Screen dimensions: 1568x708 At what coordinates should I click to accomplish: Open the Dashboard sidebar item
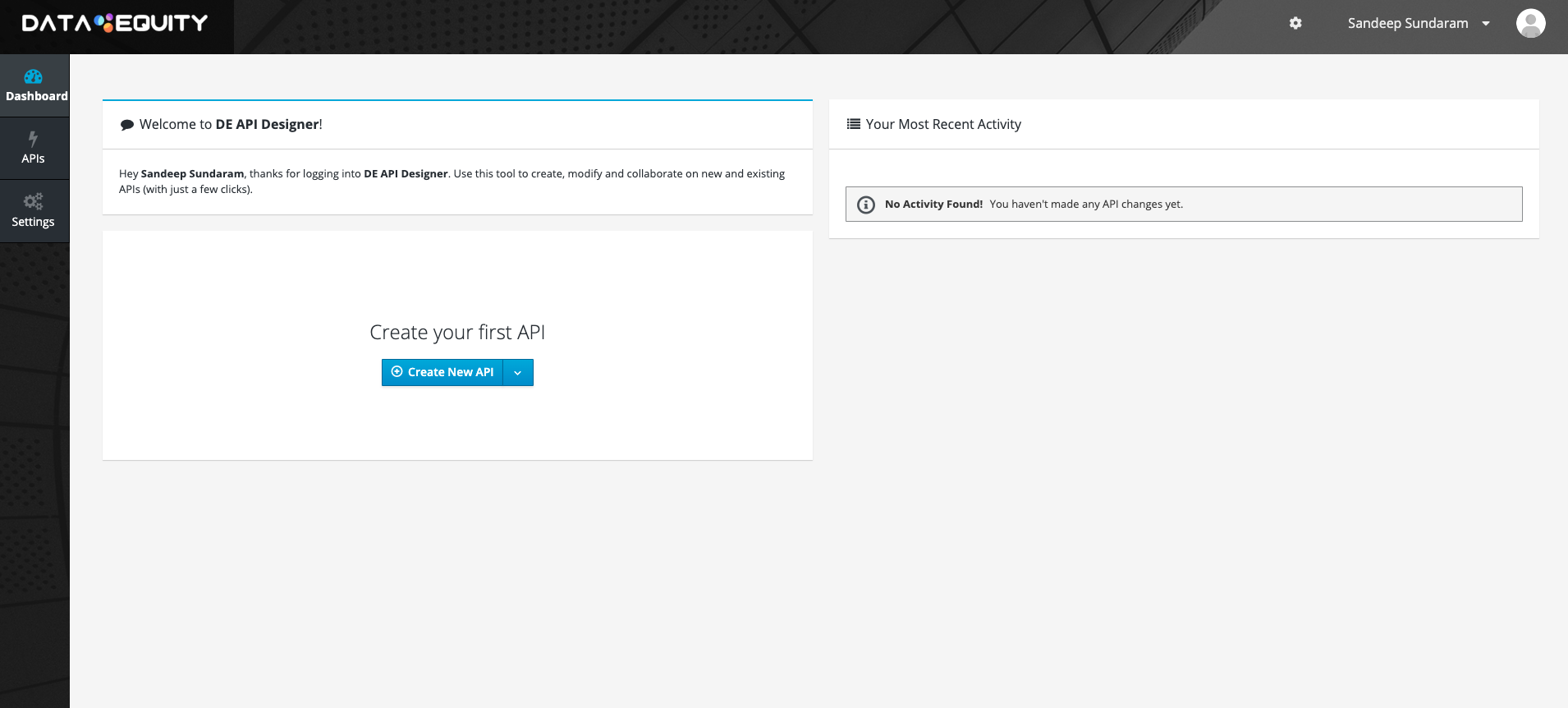click(34, 85)
